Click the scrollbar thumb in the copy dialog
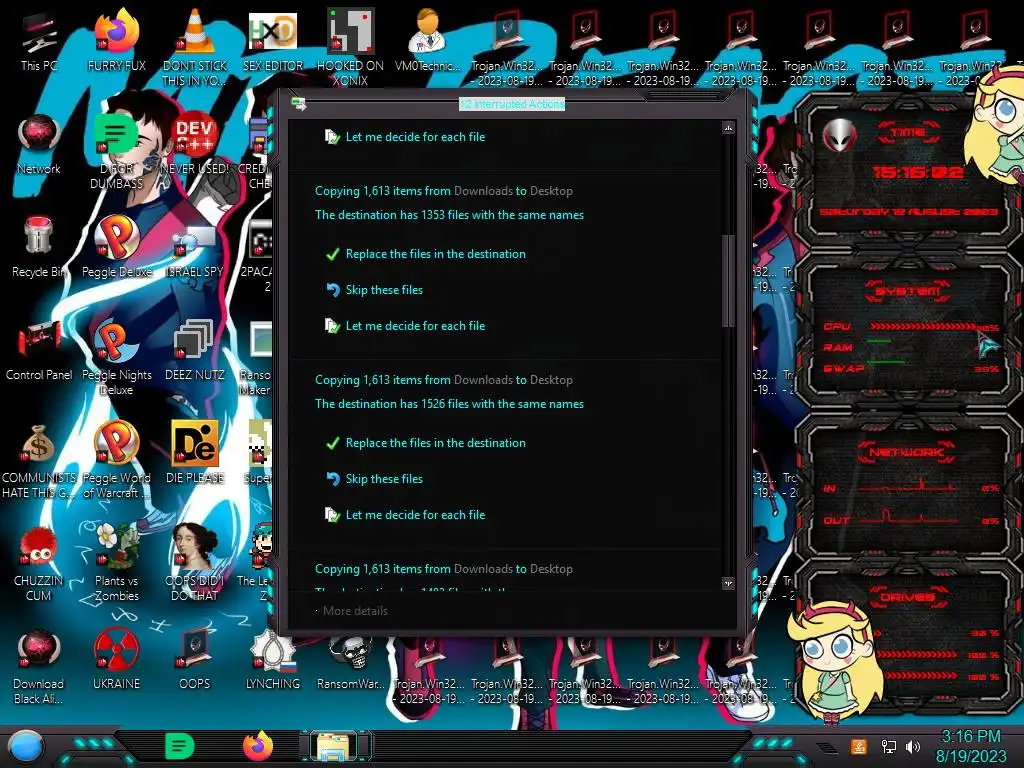Image resolution: width=1024 pixels, height=768 pixels. (x=728, y=280)
